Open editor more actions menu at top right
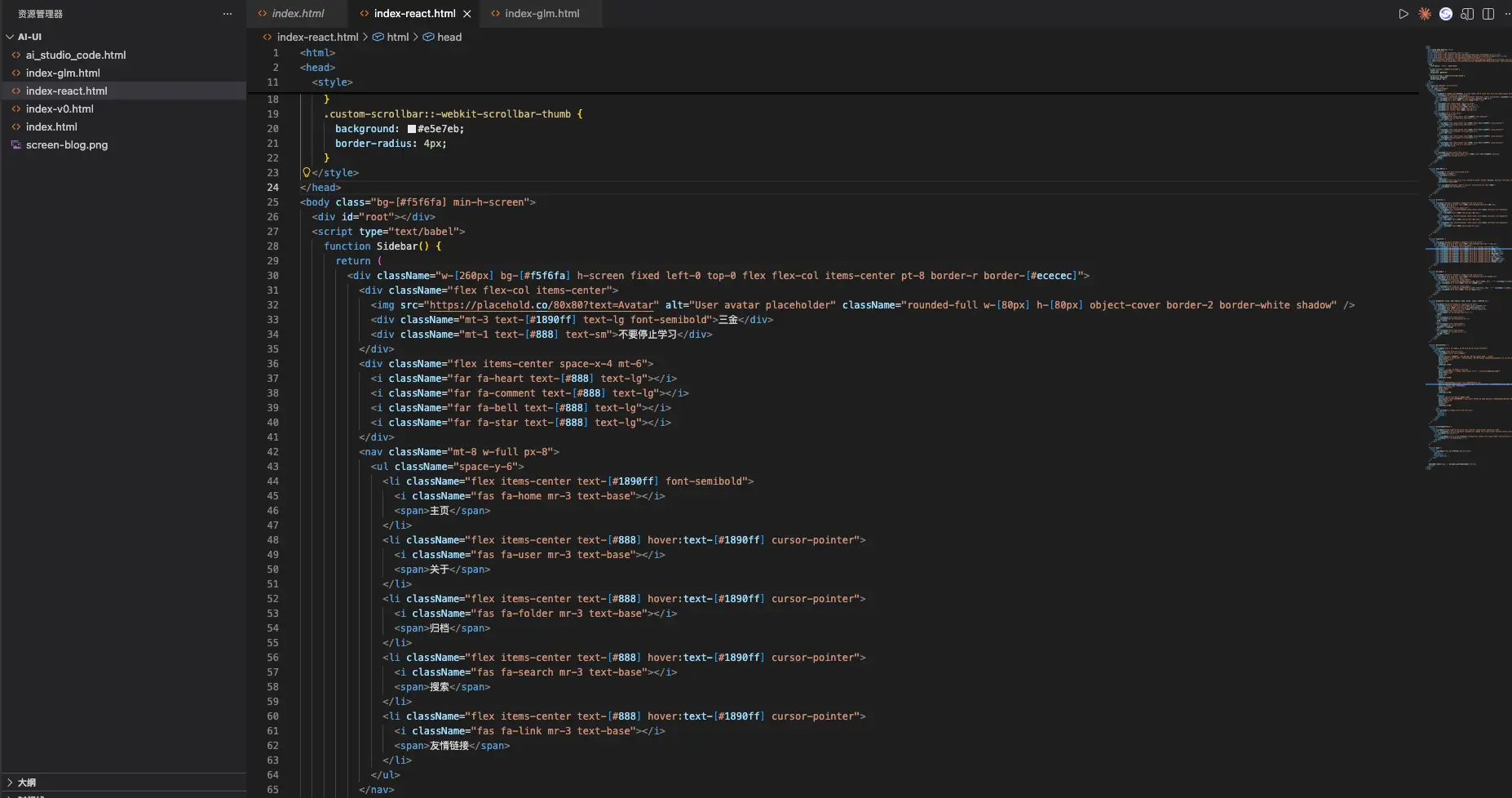The height and width of the screenshot is (798, 1512). [x=1506, y=14]
